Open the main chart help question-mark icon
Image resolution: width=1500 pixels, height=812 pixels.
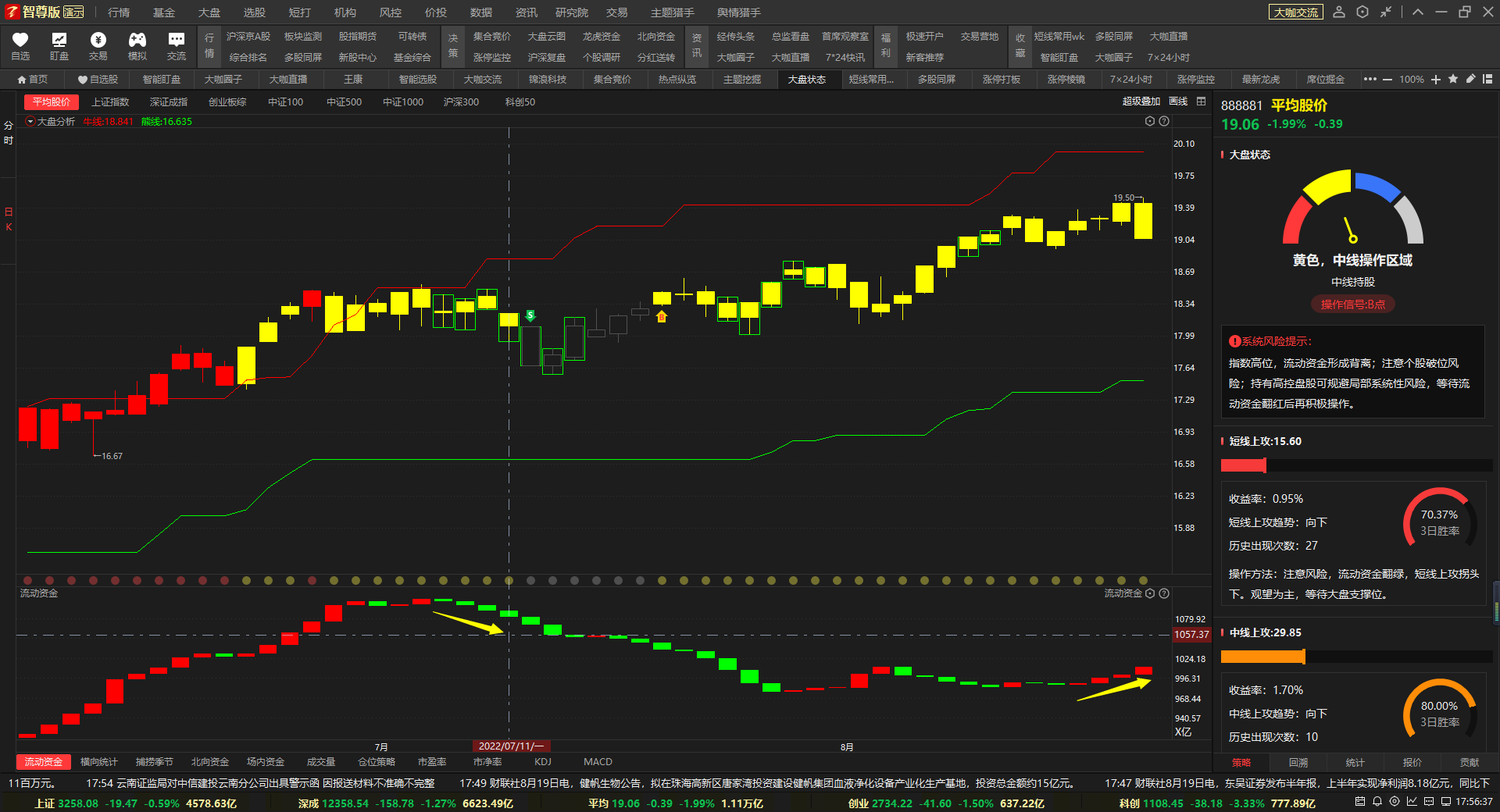1164,121
